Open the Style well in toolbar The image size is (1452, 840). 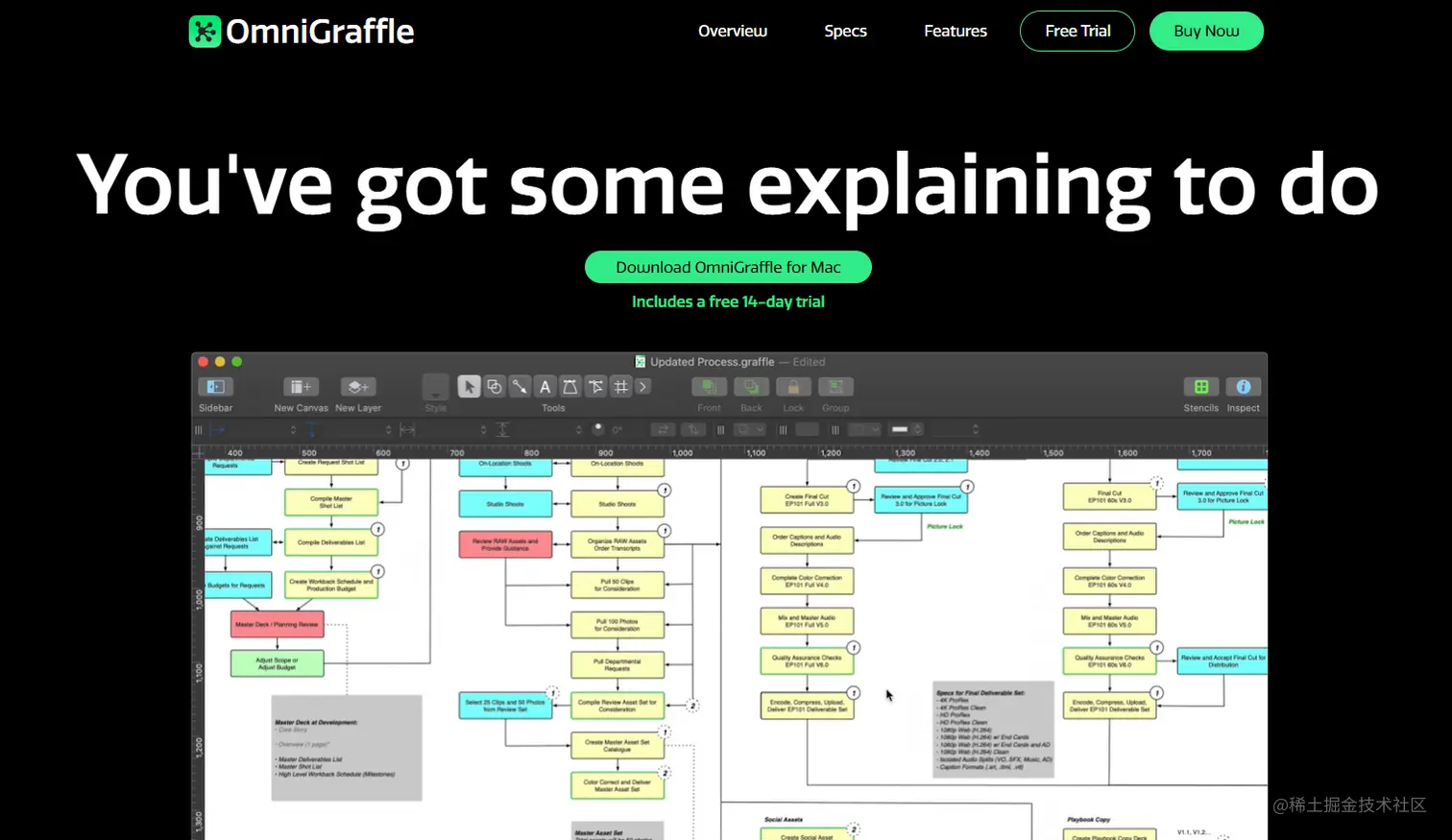point(435,387)
